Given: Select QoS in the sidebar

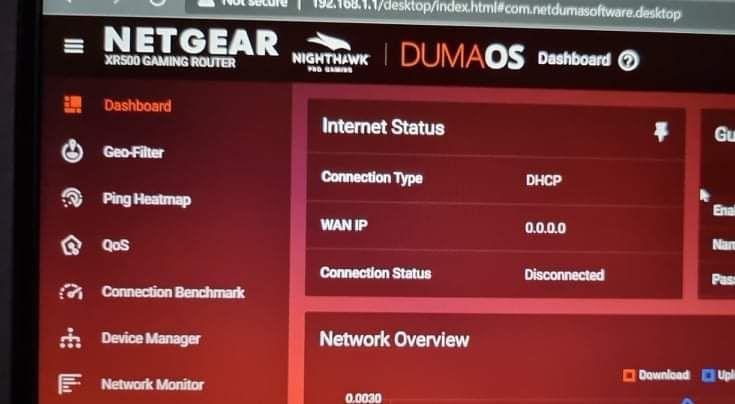Looking at the screenshot, I should coord(115,245).
